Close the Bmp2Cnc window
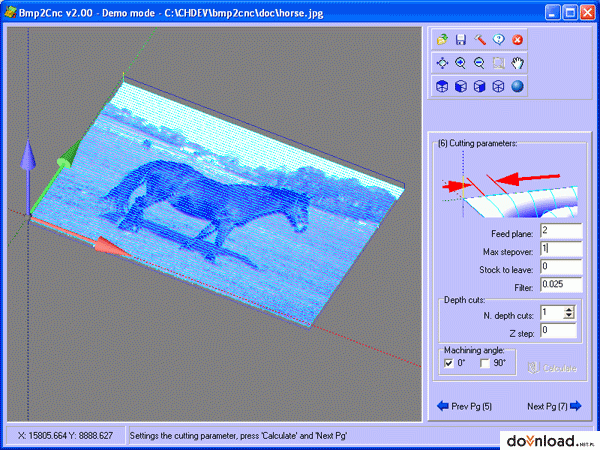 [588, 13]
